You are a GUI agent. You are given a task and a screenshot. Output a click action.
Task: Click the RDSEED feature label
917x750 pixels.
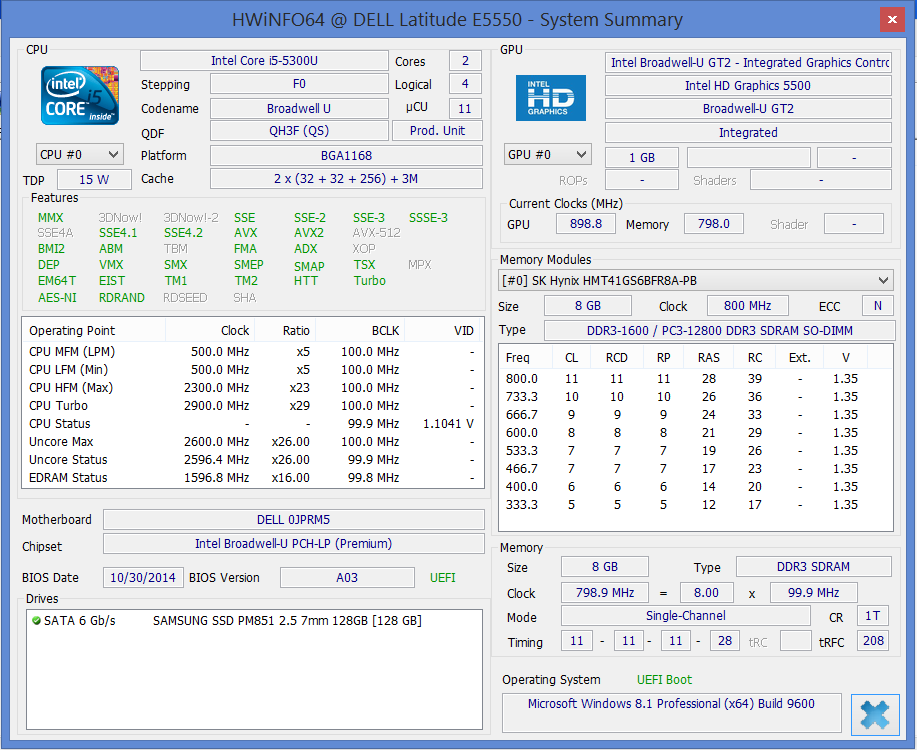(x=185, y=298)
